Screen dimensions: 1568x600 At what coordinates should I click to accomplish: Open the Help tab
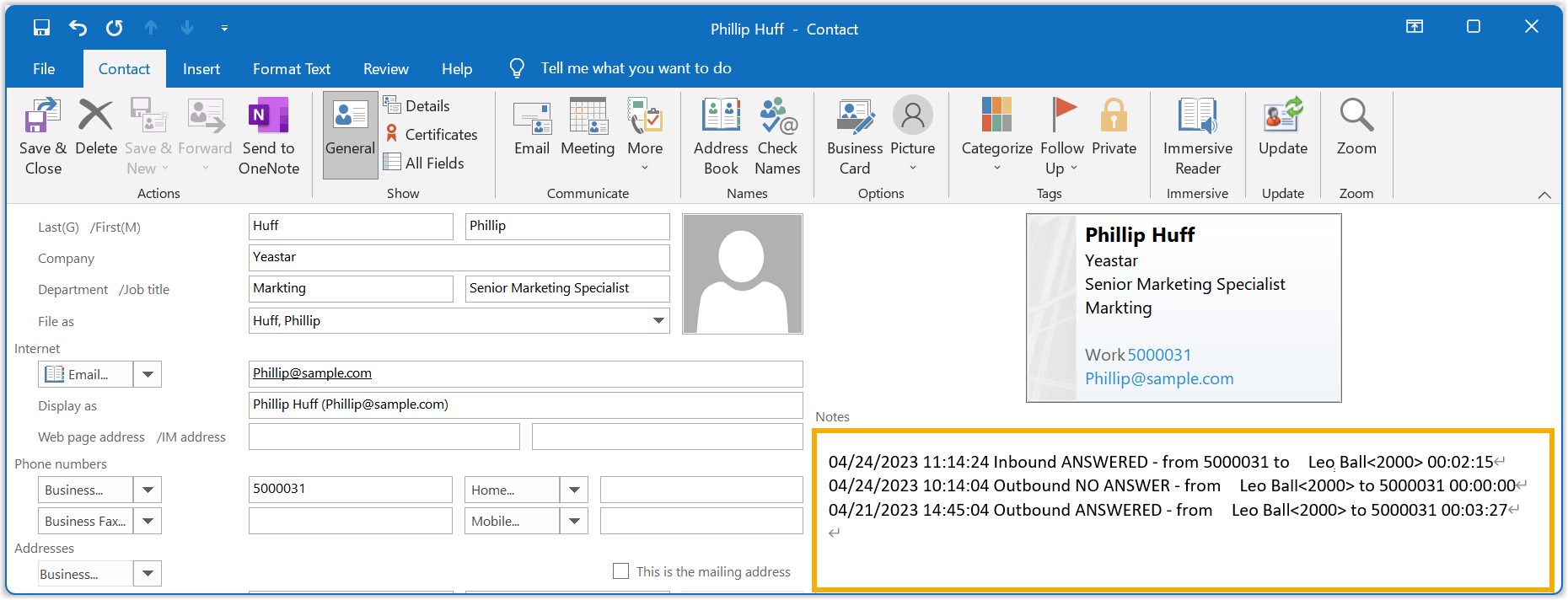pos(457,69)
